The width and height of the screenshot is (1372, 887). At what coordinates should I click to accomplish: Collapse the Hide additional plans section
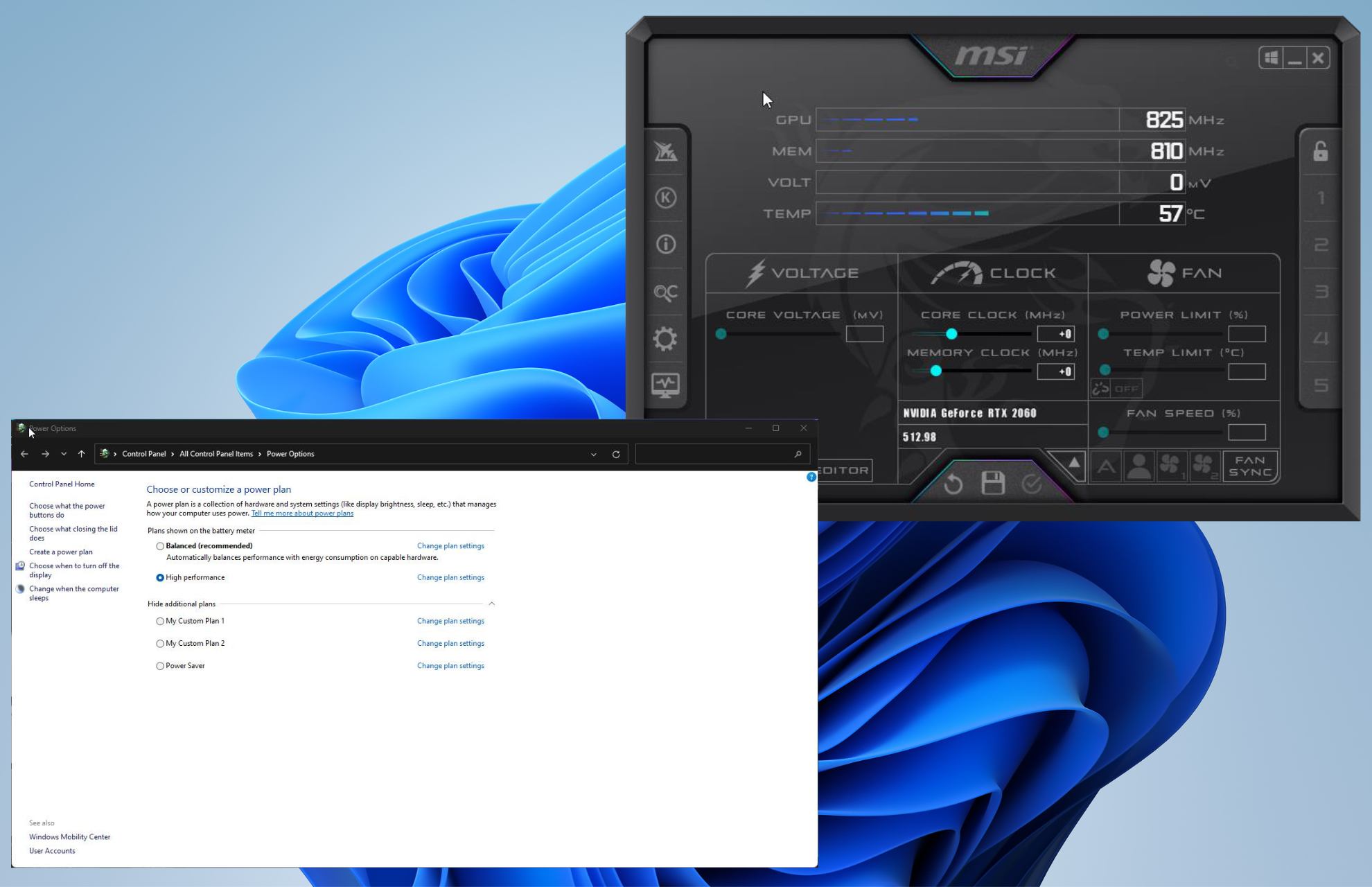(491, 604)
